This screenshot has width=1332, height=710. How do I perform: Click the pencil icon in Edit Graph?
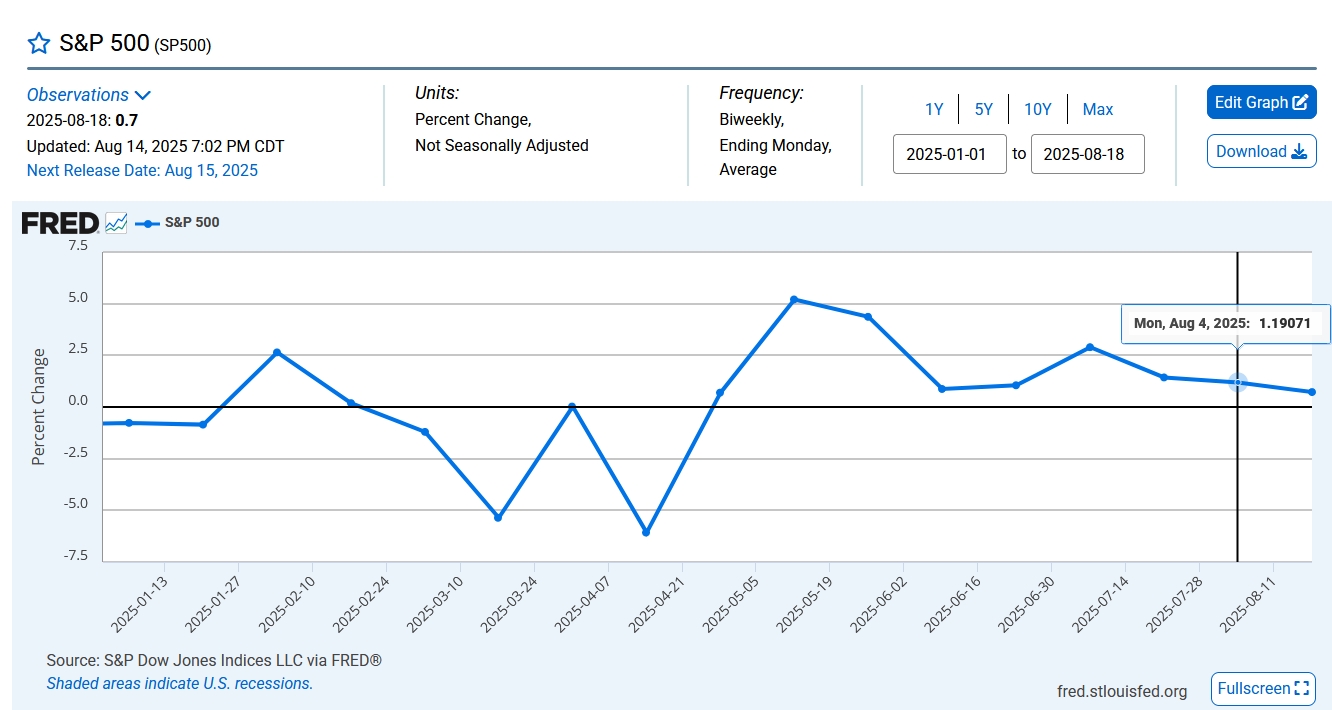(1300, 103)
